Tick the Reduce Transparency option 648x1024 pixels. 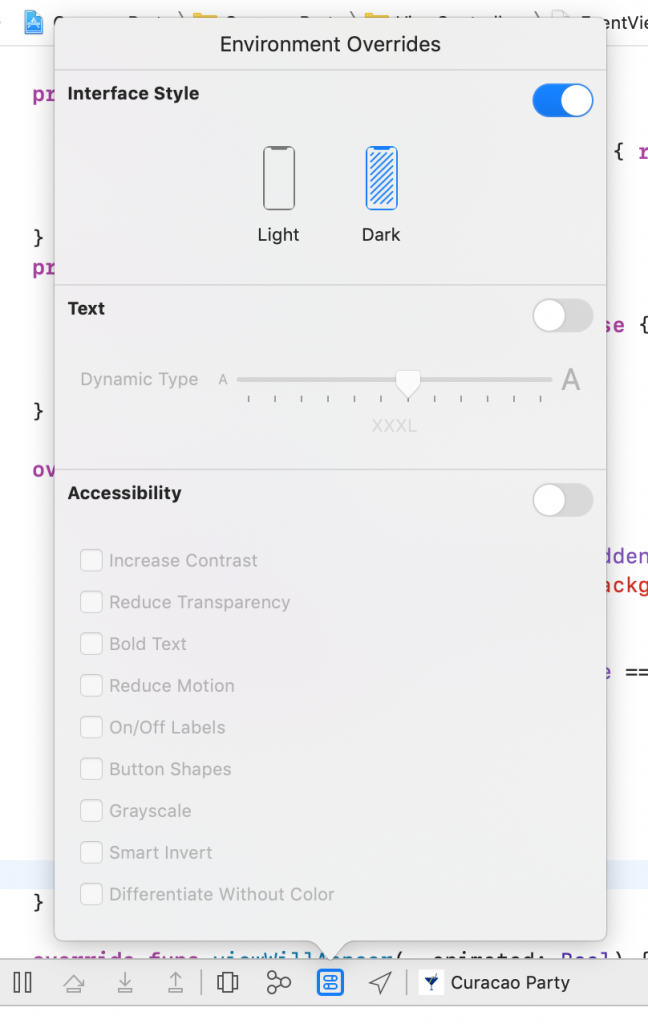point(92,602)
